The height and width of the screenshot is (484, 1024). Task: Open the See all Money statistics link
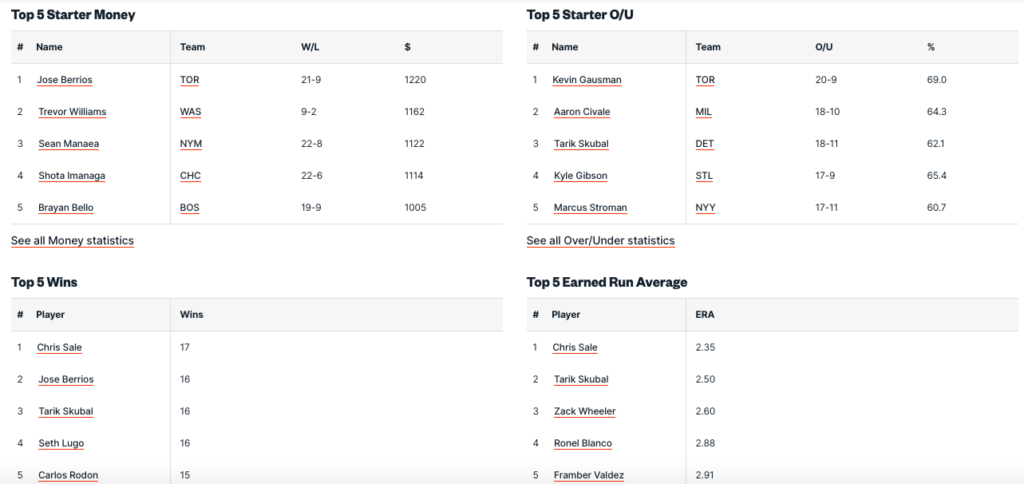tap(72, 241)
